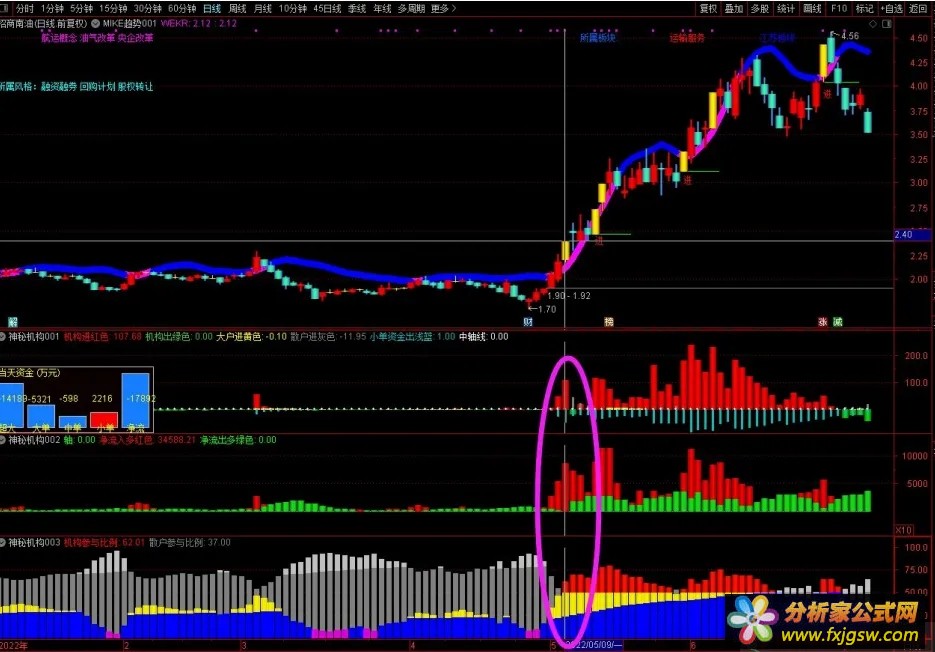Select the 30分钟 period tab
This screenshot has width=935, height=652.
click(148, 8)
